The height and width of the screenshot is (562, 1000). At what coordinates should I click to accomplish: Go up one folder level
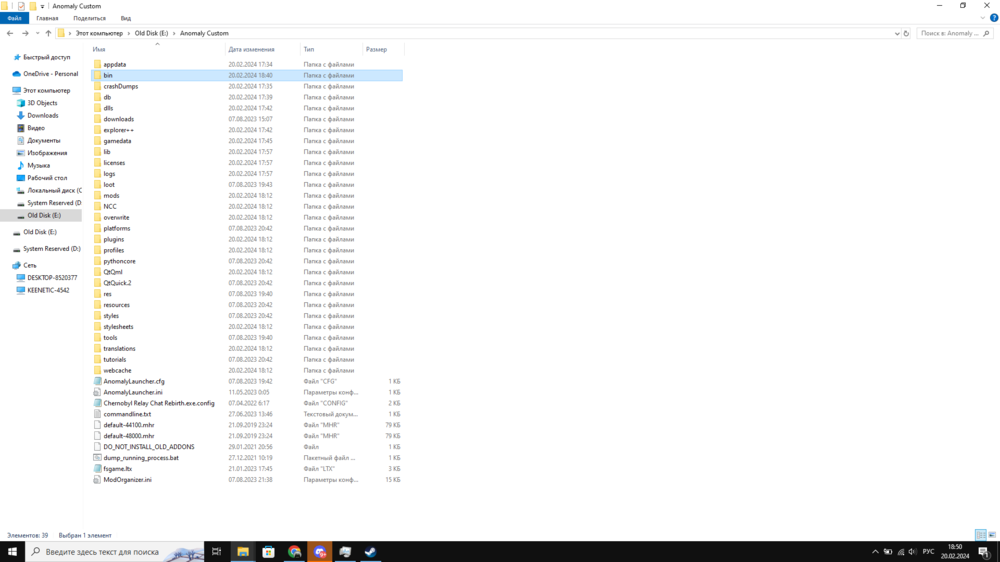pyautogui.click(x=48, y=33)
